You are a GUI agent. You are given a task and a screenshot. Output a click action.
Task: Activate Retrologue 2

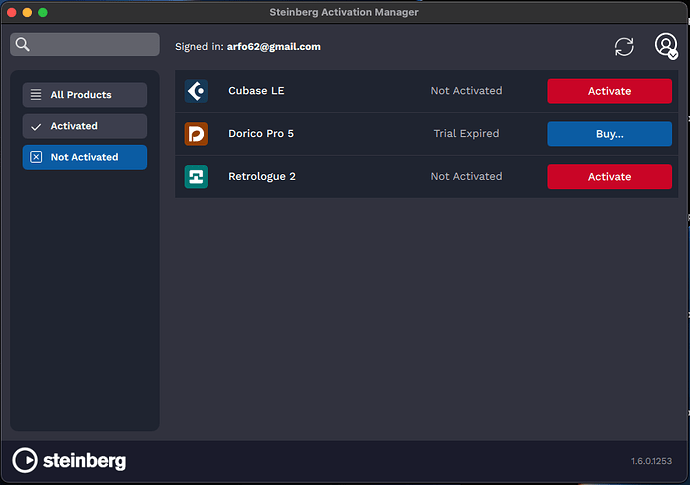tap(609, 176)
